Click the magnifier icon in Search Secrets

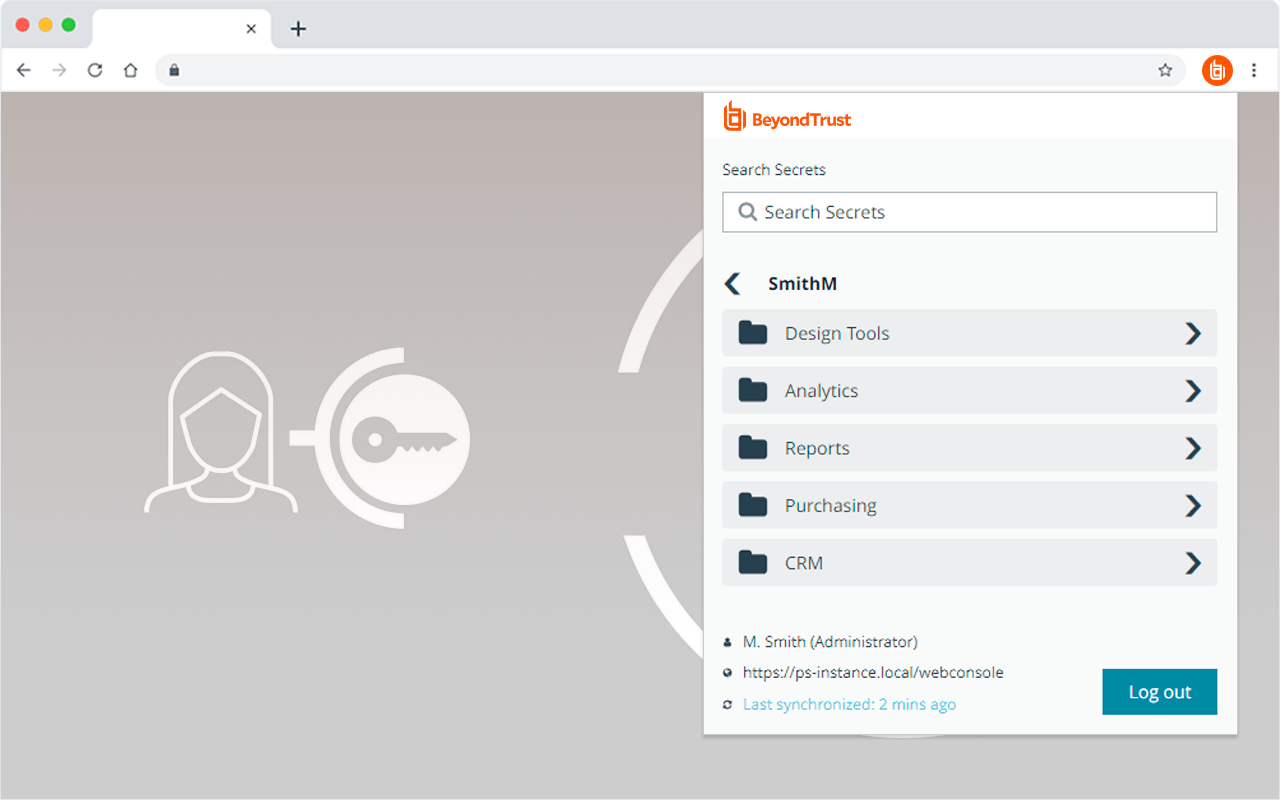(747, 212)
